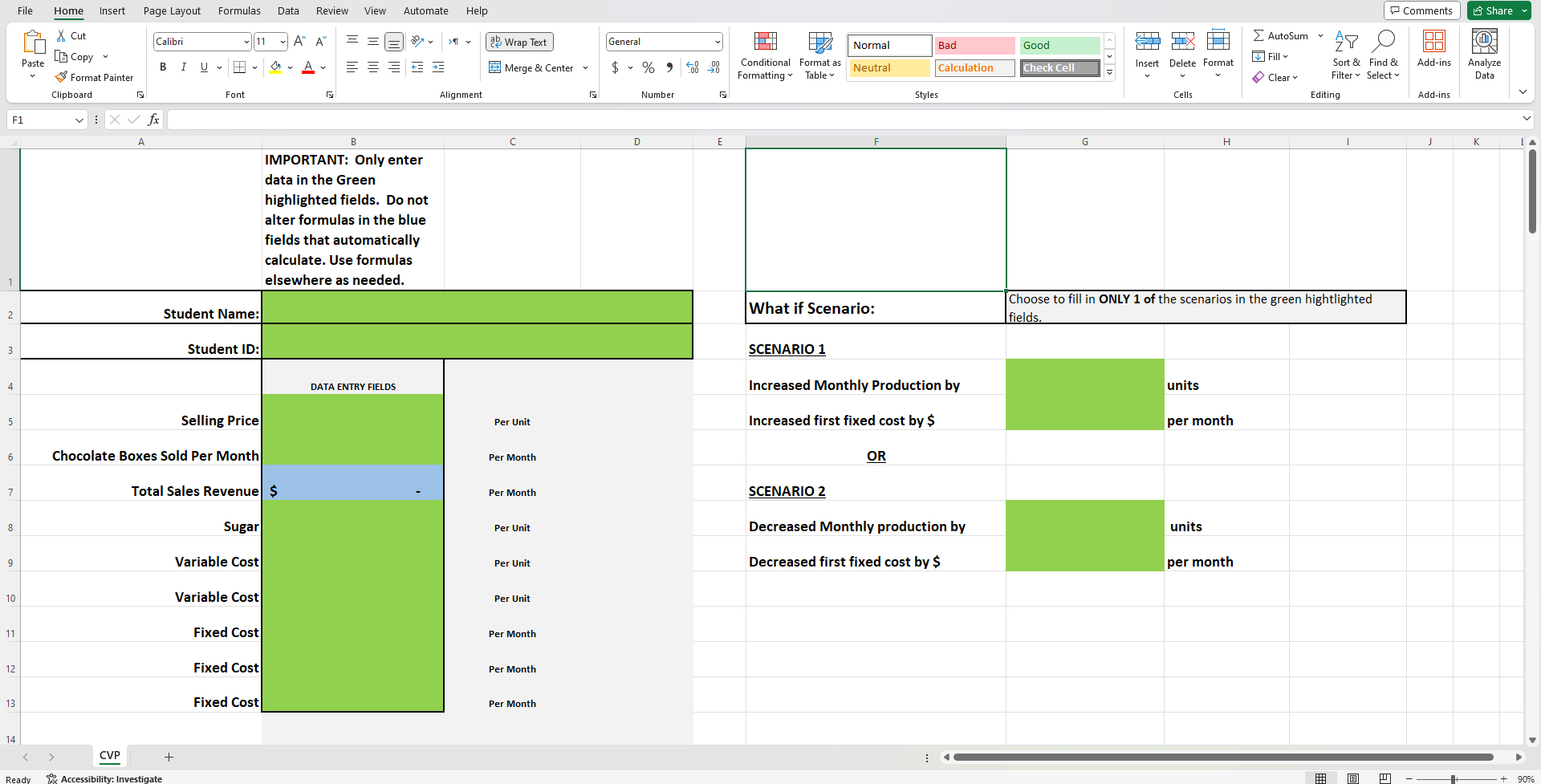Viewport: 1541px width, 784px height.
Task: Open the General number format dropdown
Action: pyautogui.click(x=717, y=42)
